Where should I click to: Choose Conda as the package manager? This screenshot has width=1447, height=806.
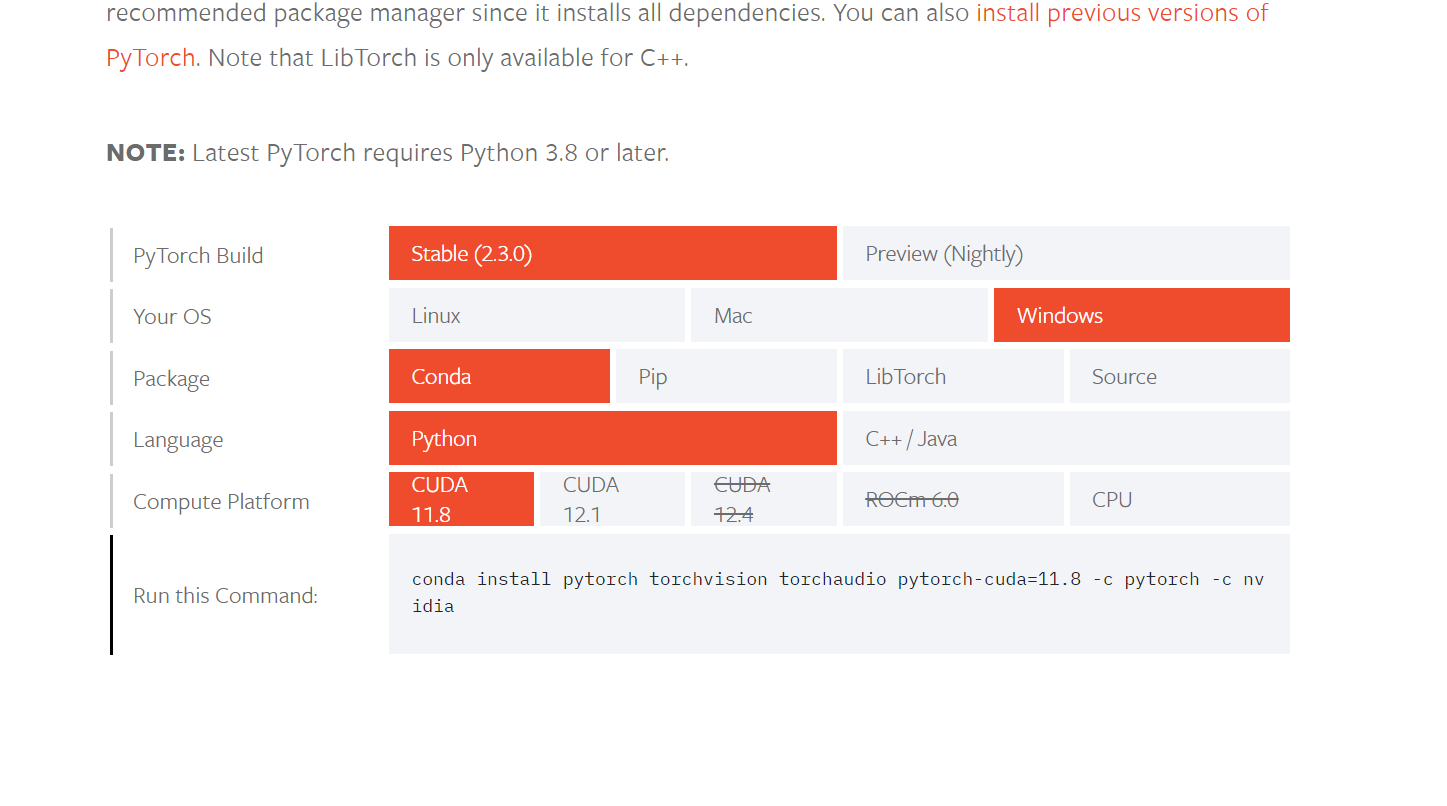(499, 376)
